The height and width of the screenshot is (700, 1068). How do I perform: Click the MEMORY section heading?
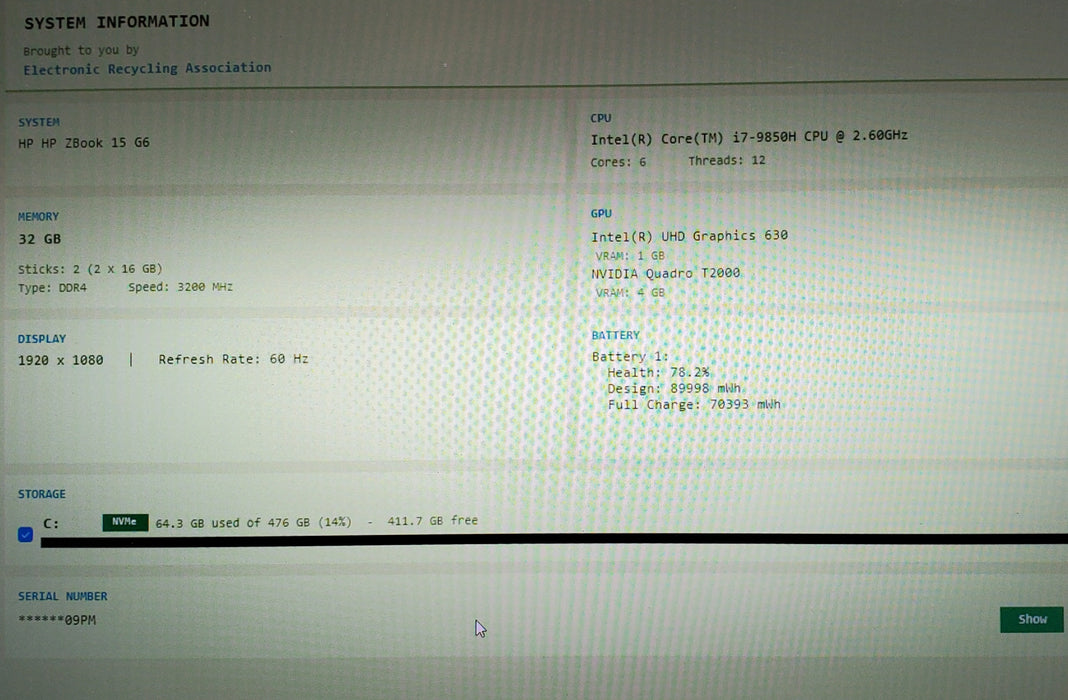pos(38,217)
